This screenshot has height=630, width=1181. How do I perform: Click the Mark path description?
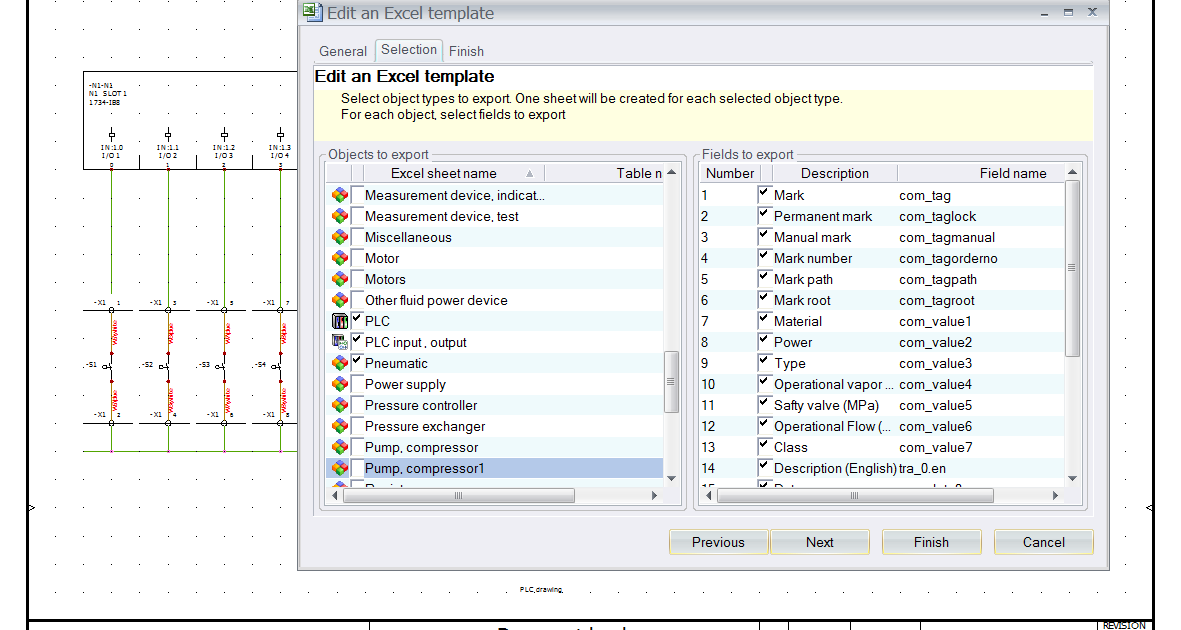pyautogui.click(x=804, y=280)
